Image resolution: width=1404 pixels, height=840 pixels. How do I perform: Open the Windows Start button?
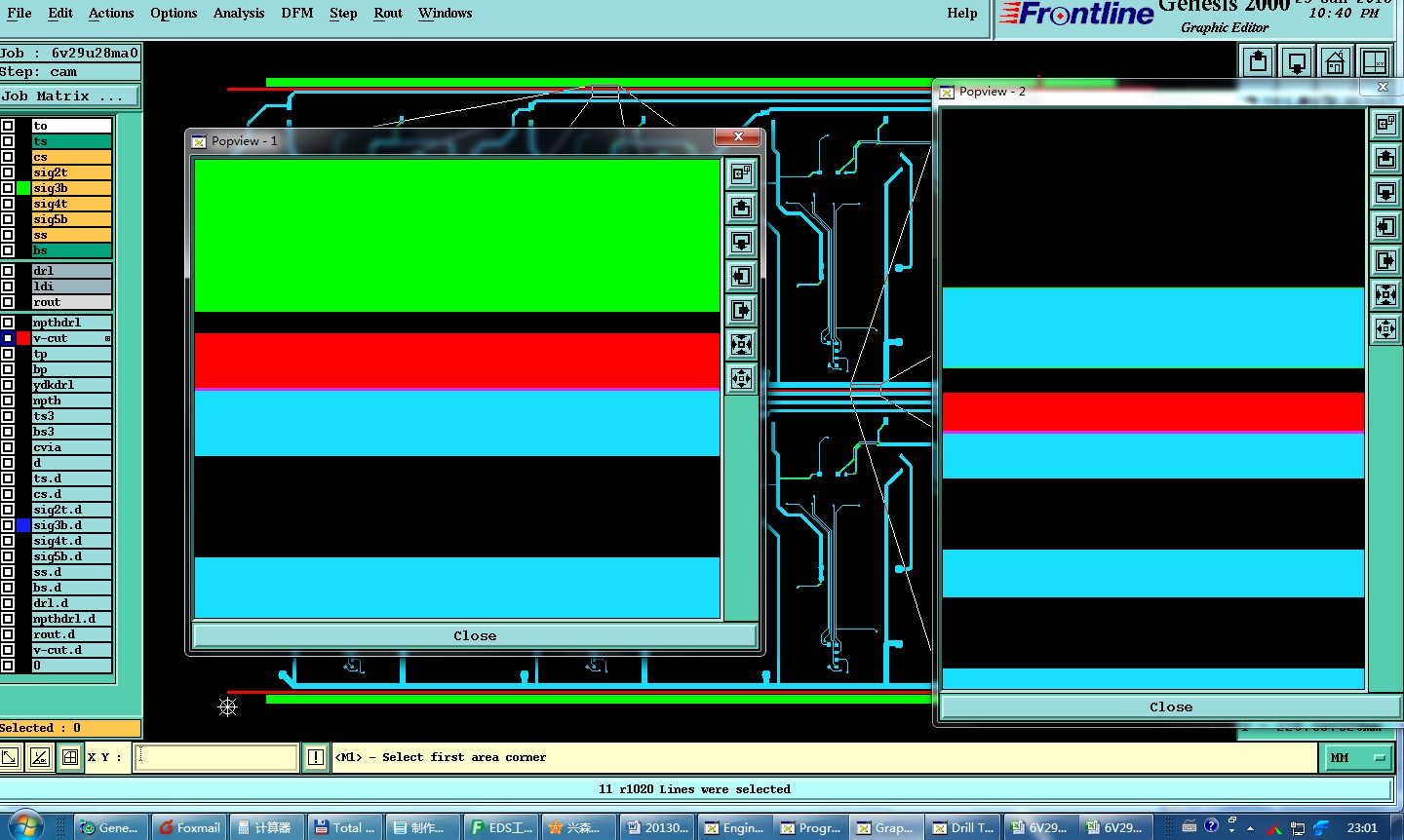click(25, 826)
